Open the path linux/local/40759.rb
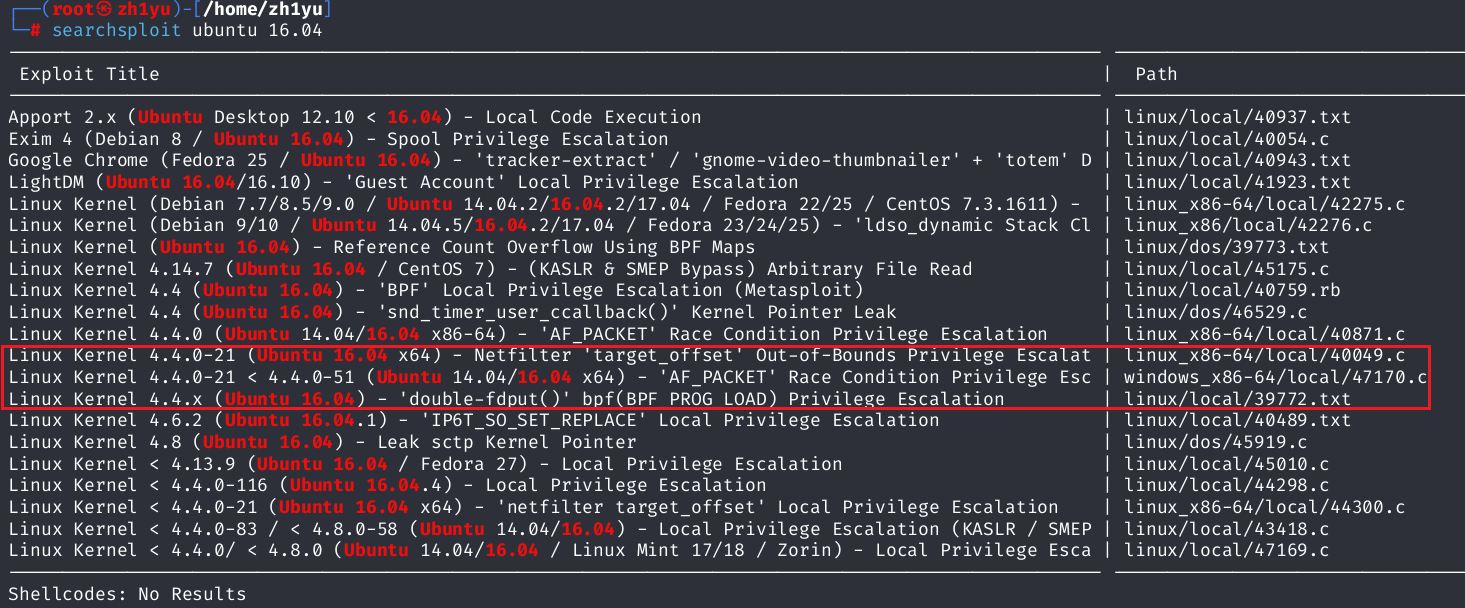 click(1232, 290)
